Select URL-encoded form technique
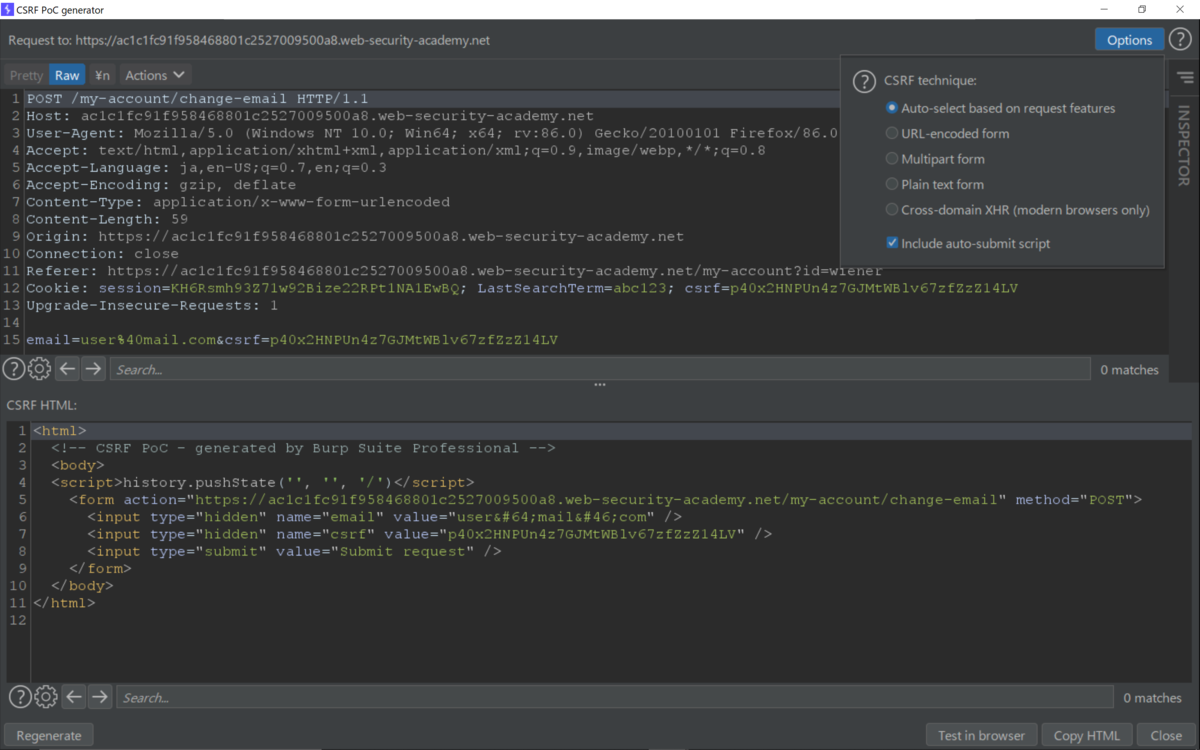The image size is (1200, 750). (x=947, y=133)
